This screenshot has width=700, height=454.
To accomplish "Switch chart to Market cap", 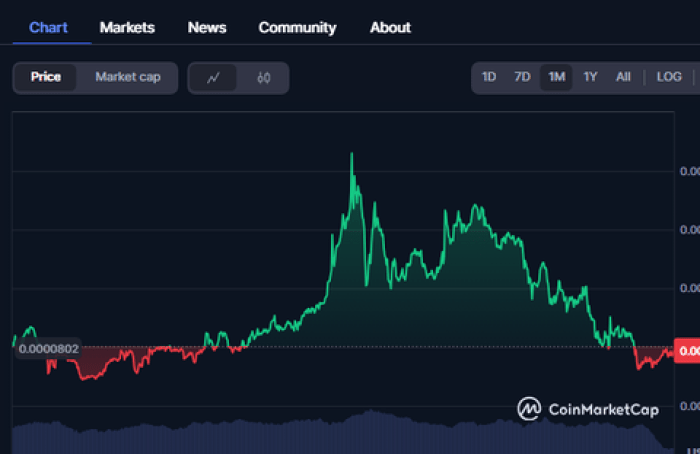I will [x=128, y=77].
